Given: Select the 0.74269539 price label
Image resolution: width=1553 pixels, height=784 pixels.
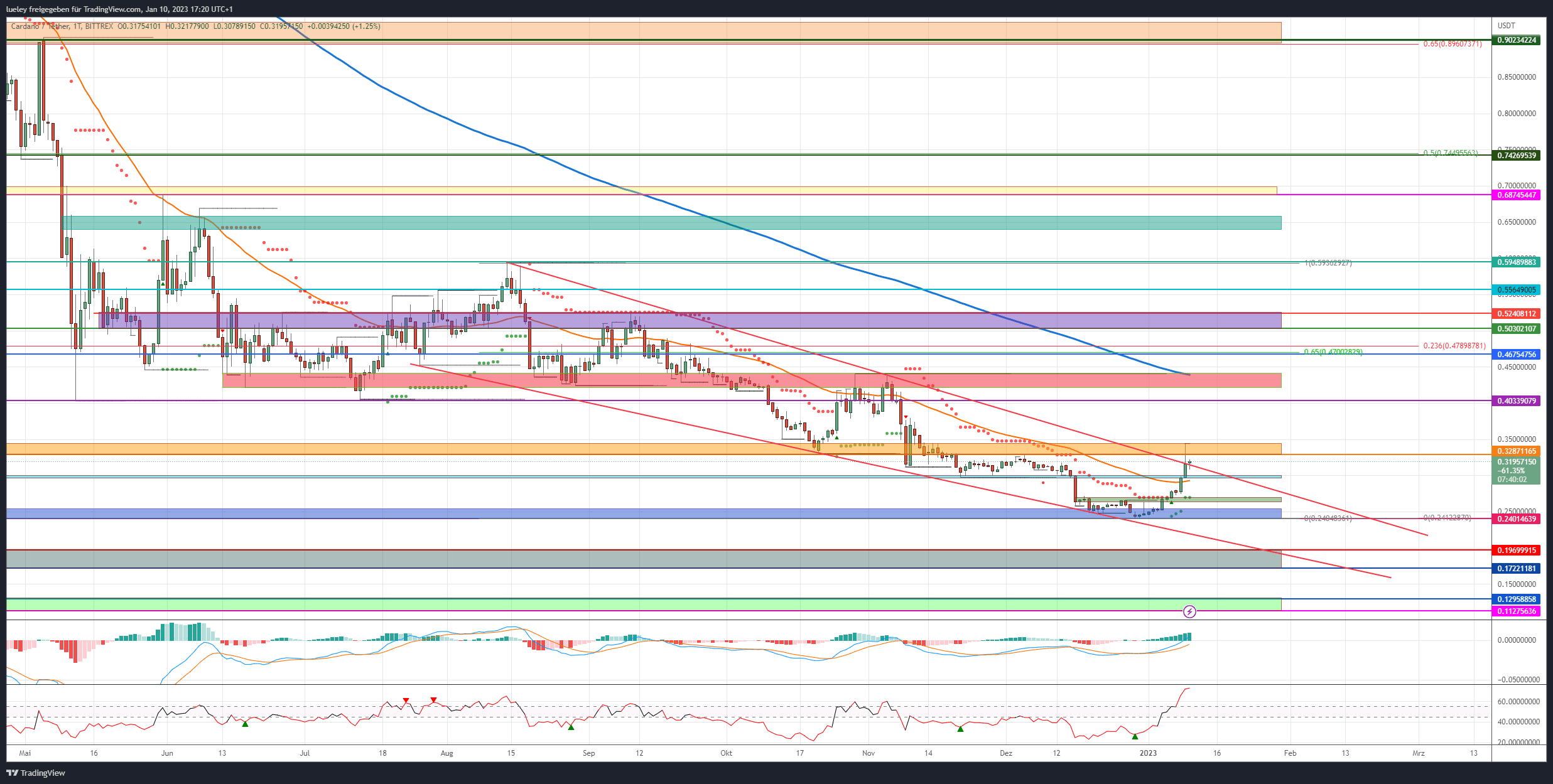Looking at the screenshot, I should click(x=1517, y=156).
